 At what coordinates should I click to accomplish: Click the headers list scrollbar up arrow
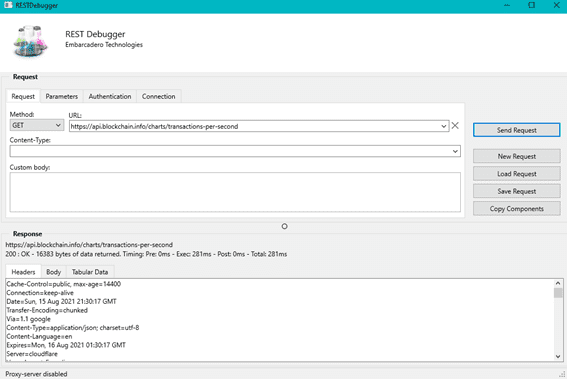tap(558, 283)
